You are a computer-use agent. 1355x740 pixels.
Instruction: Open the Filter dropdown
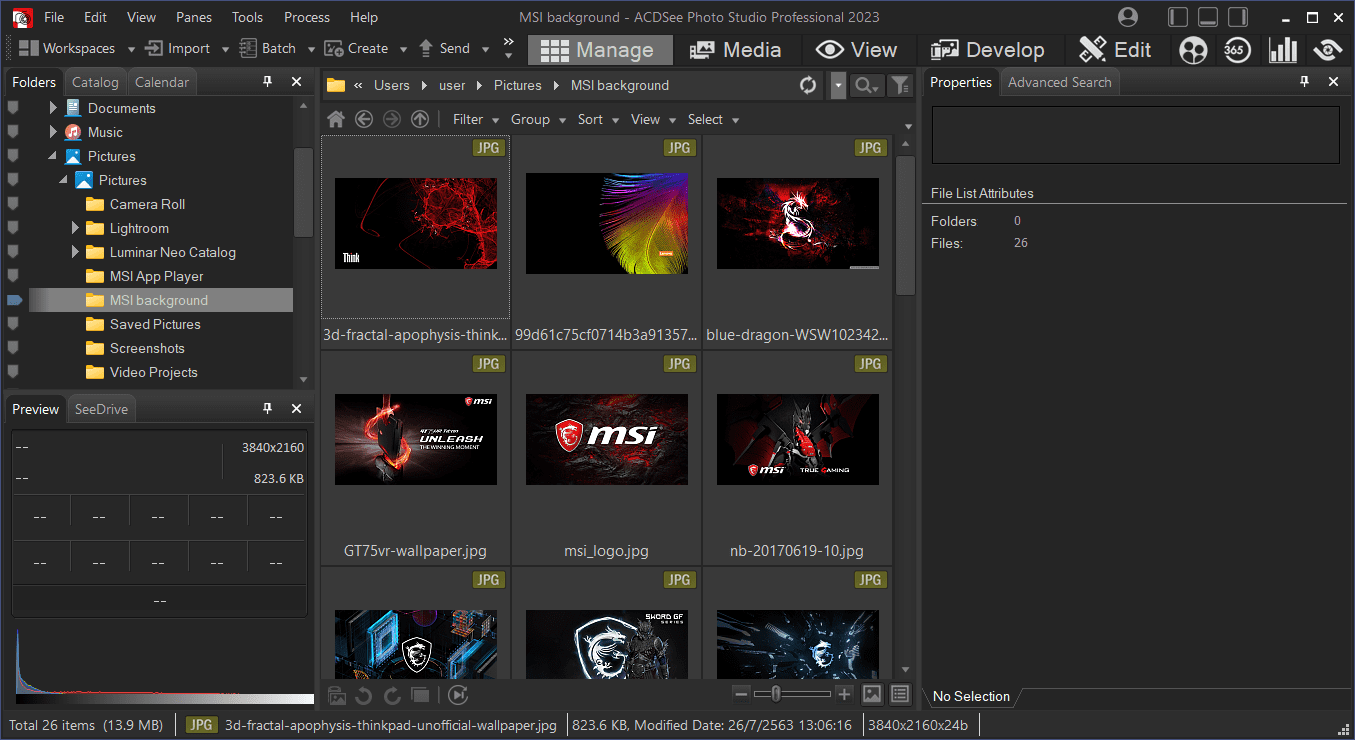[x=475, y=119]
